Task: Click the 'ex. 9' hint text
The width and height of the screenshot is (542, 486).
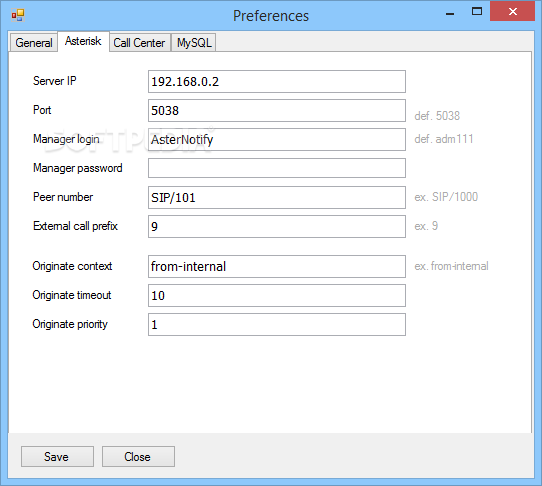Action: tap(426, 226)
